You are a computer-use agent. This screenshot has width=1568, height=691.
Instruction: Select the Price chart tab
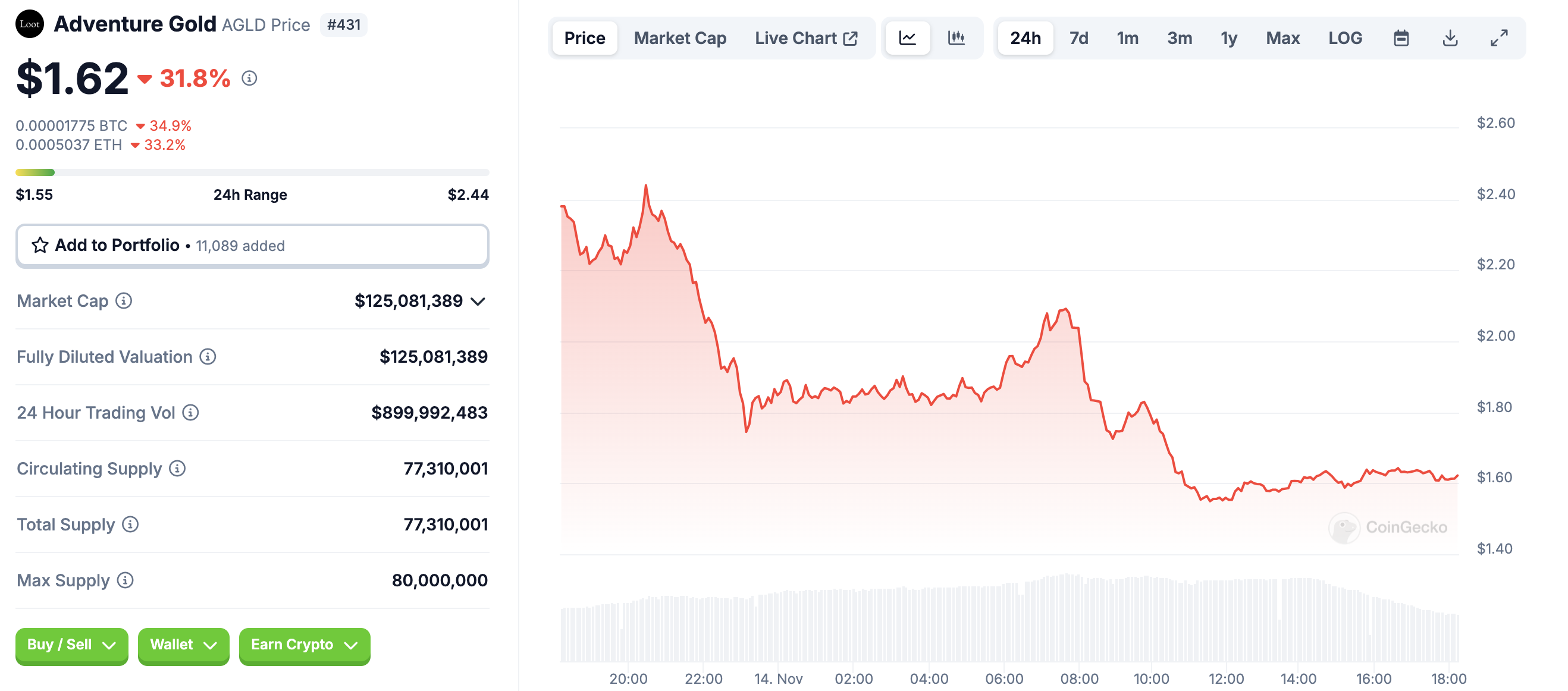[x=584, y=38]
